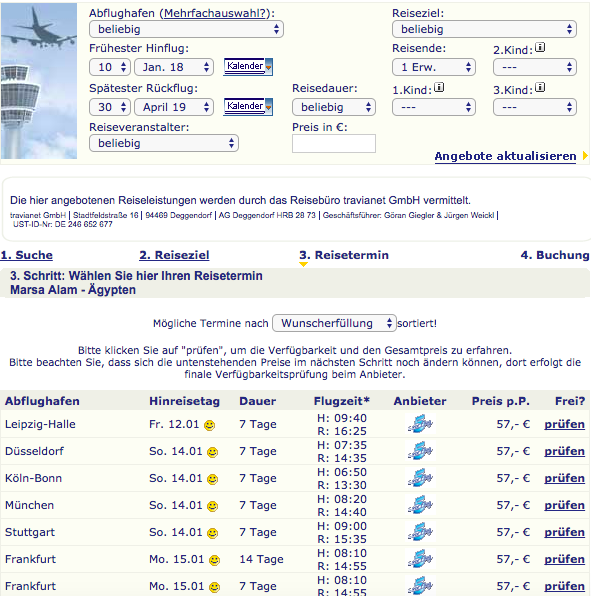Click the "Fr. 12.01" date cell
The image size is (591, 596).
pos(174,424)
